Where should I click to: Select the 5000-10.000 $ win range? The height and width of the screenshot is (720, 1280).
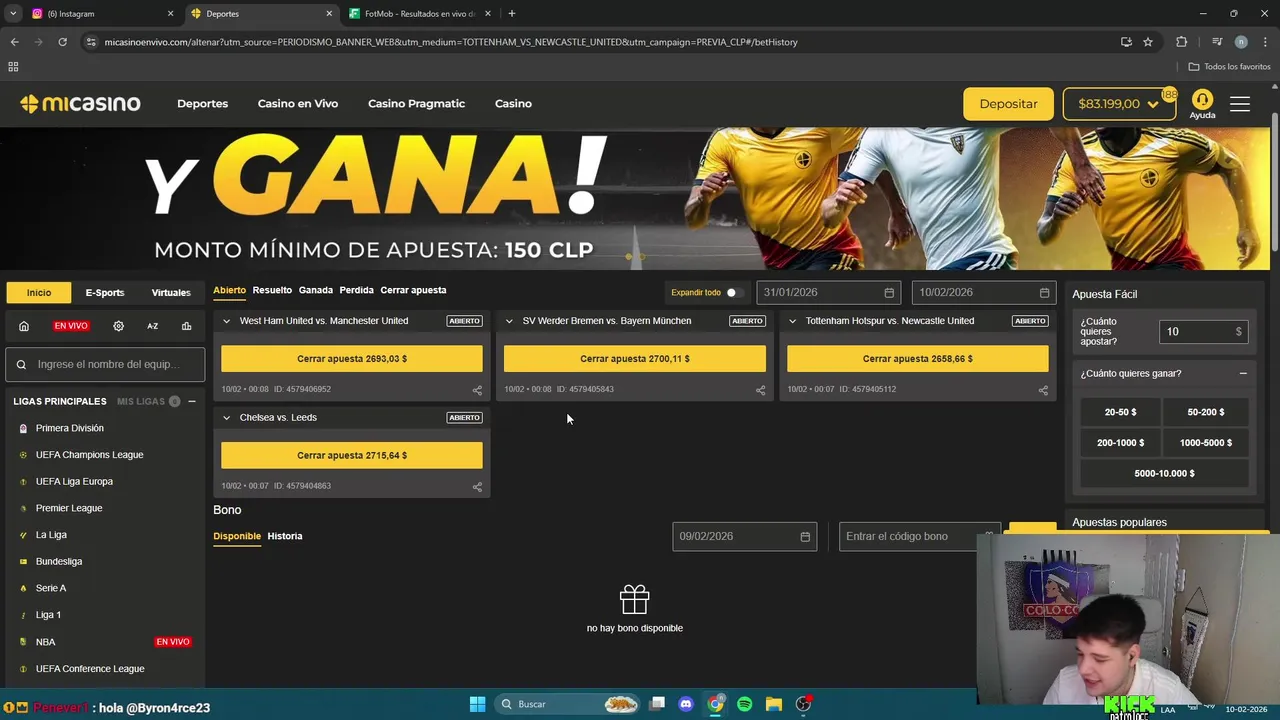tap(1165, 473)
